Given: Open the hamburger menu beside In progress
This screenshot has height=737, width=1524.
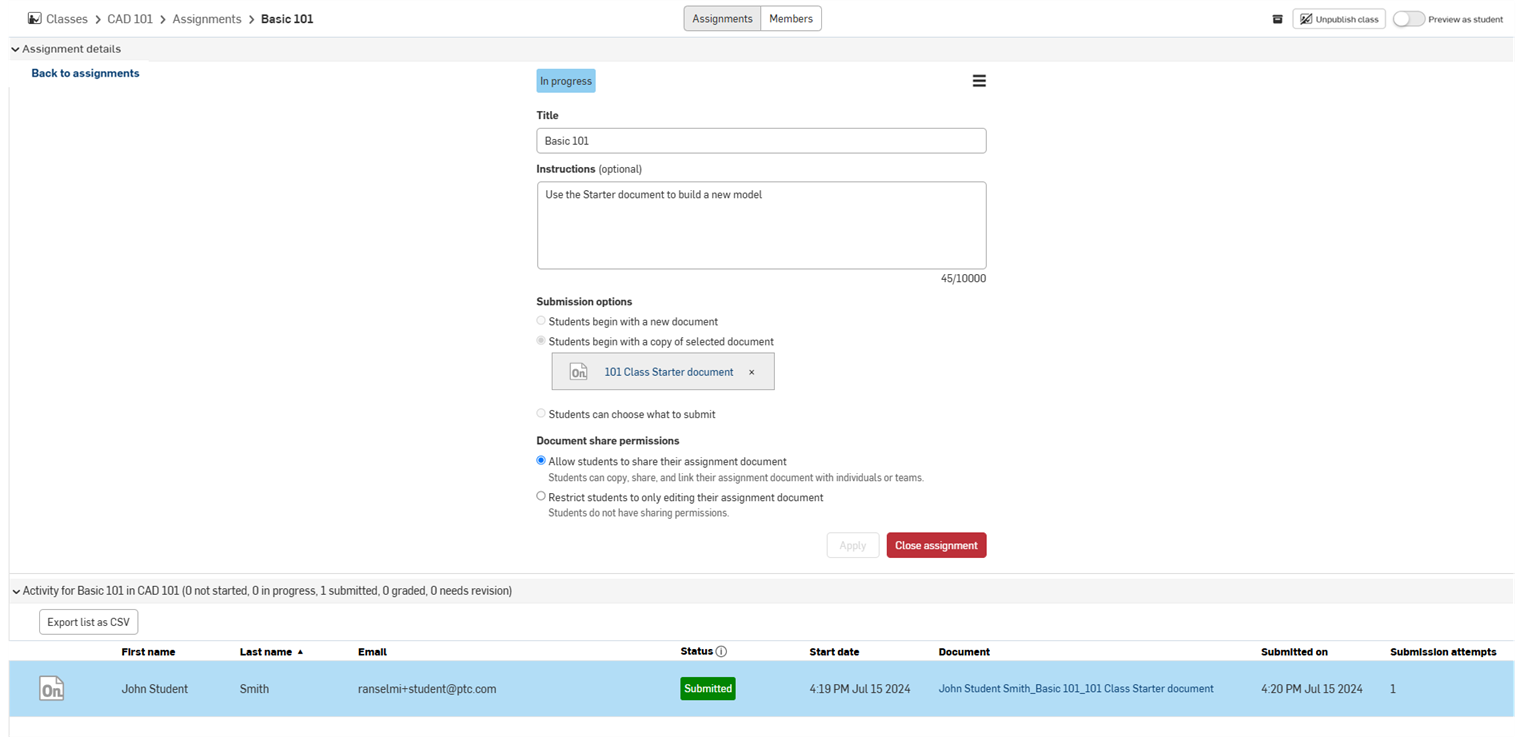Looking at the screenshot, I should 979,81.
